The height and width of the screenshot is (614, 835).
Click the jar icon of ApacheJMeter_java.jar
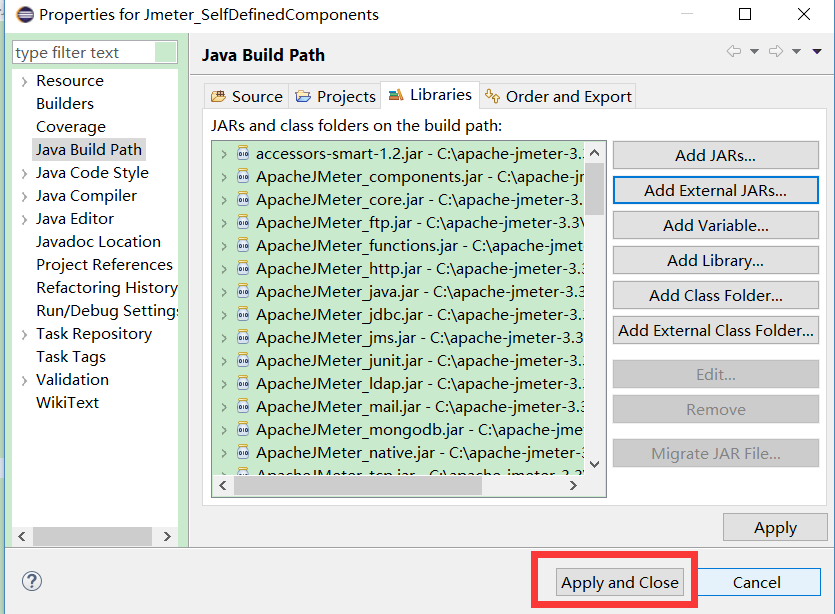point(243,291)
